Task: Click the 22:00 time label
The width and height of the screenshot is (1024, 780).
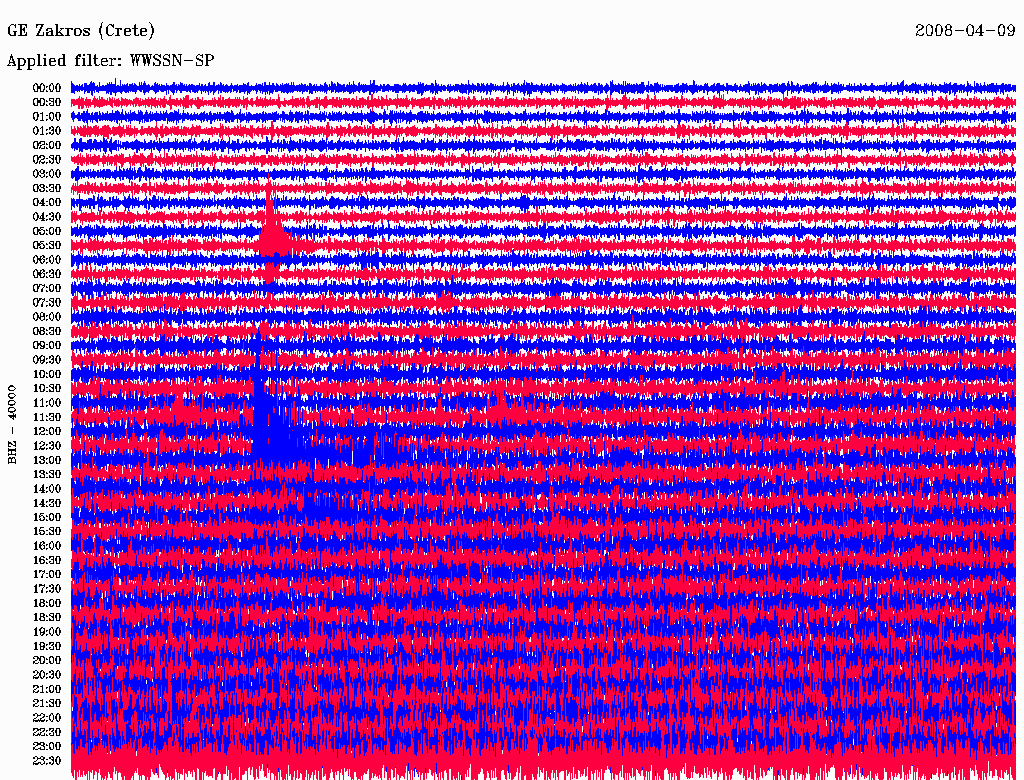Action: pyautogui.click(x=47, y=717)
